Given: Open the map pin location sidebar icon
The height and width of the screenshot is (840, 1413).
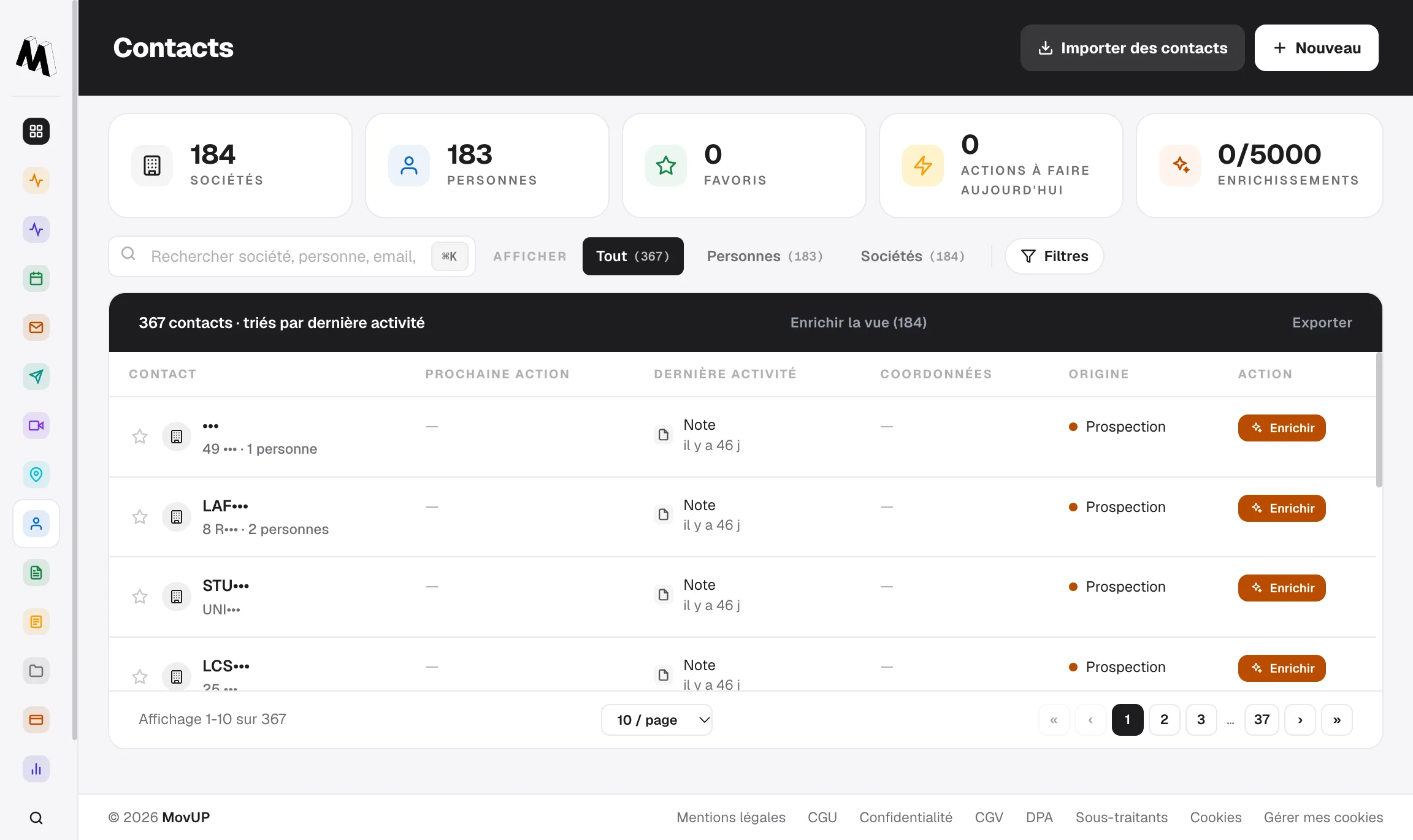Looking at the screenshot, I should tap(36, 475).
